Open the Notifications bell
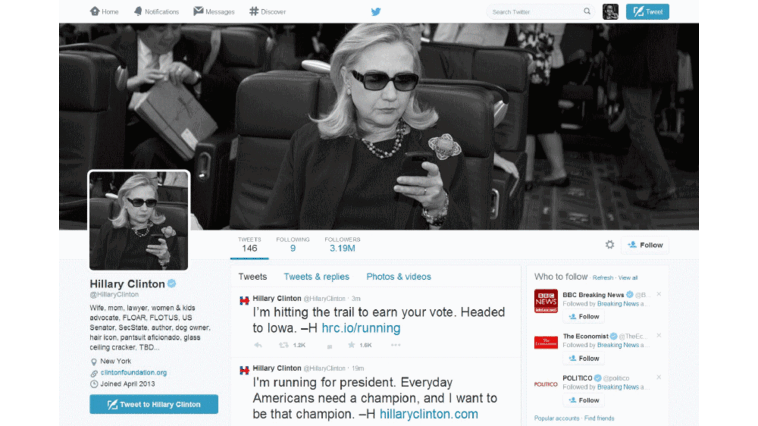 tap(156, 12)
